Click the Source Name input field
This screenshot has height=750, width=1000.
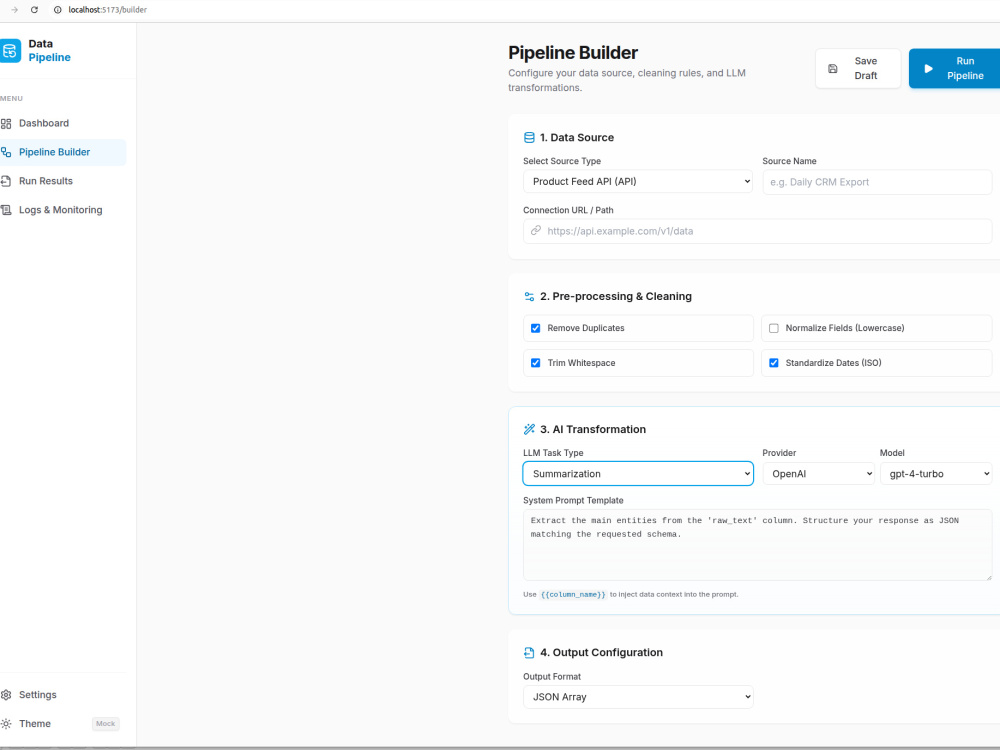click(x=877, y=182)
